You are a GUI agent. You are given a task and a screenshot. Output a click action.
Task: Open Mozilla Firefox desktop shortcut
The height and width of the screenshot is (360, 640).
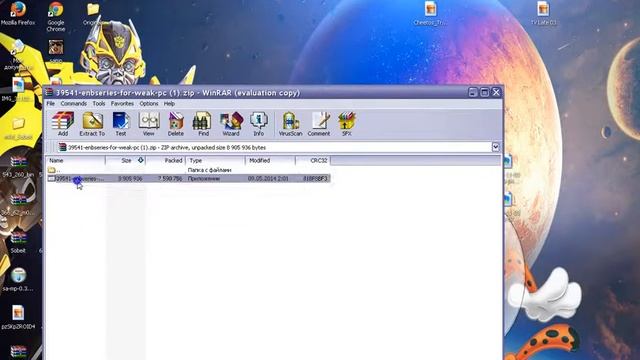[x=18, y=13]
